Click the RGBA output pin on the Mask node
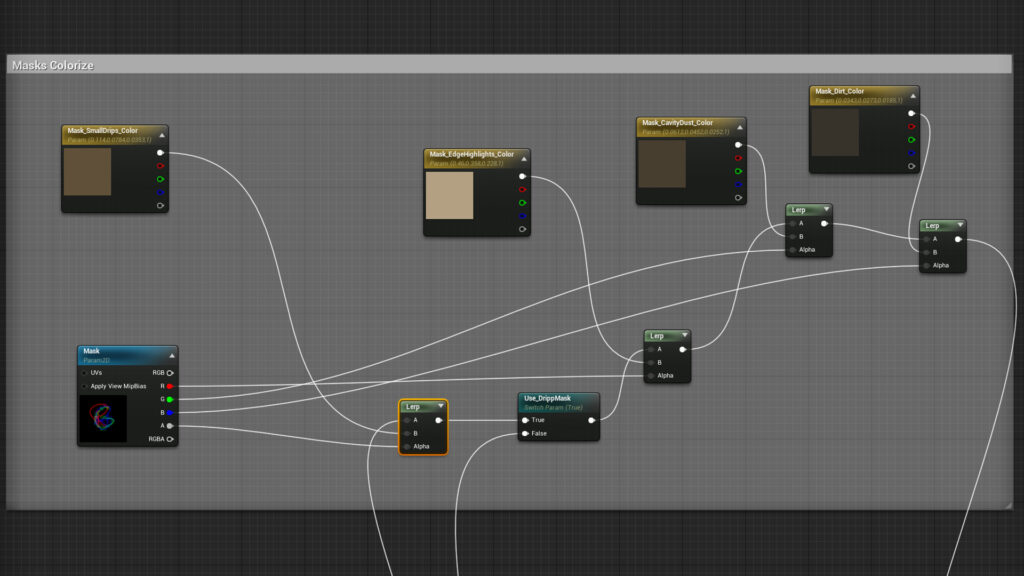Image resolution: width=1024 pixels, height=576 pixels. pos(171,438)
